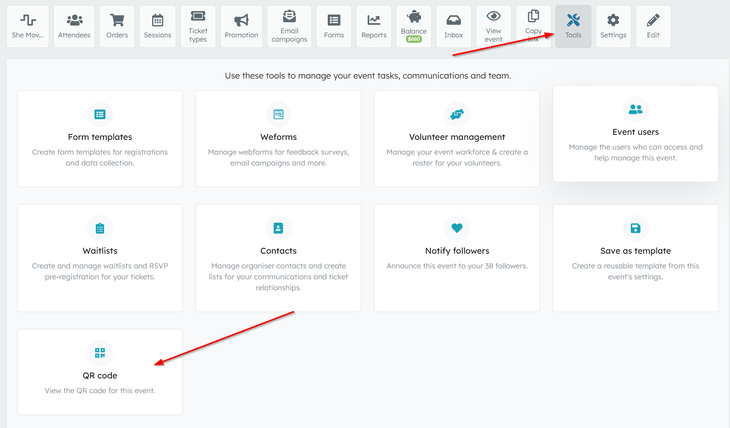Open the Promotion megaphone

pyautogui.click(x=241, y=26)
